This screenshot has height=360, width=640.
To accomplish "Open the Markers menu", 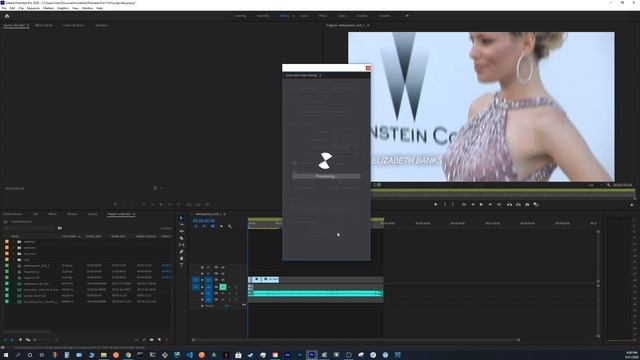I will coord(48,8).
